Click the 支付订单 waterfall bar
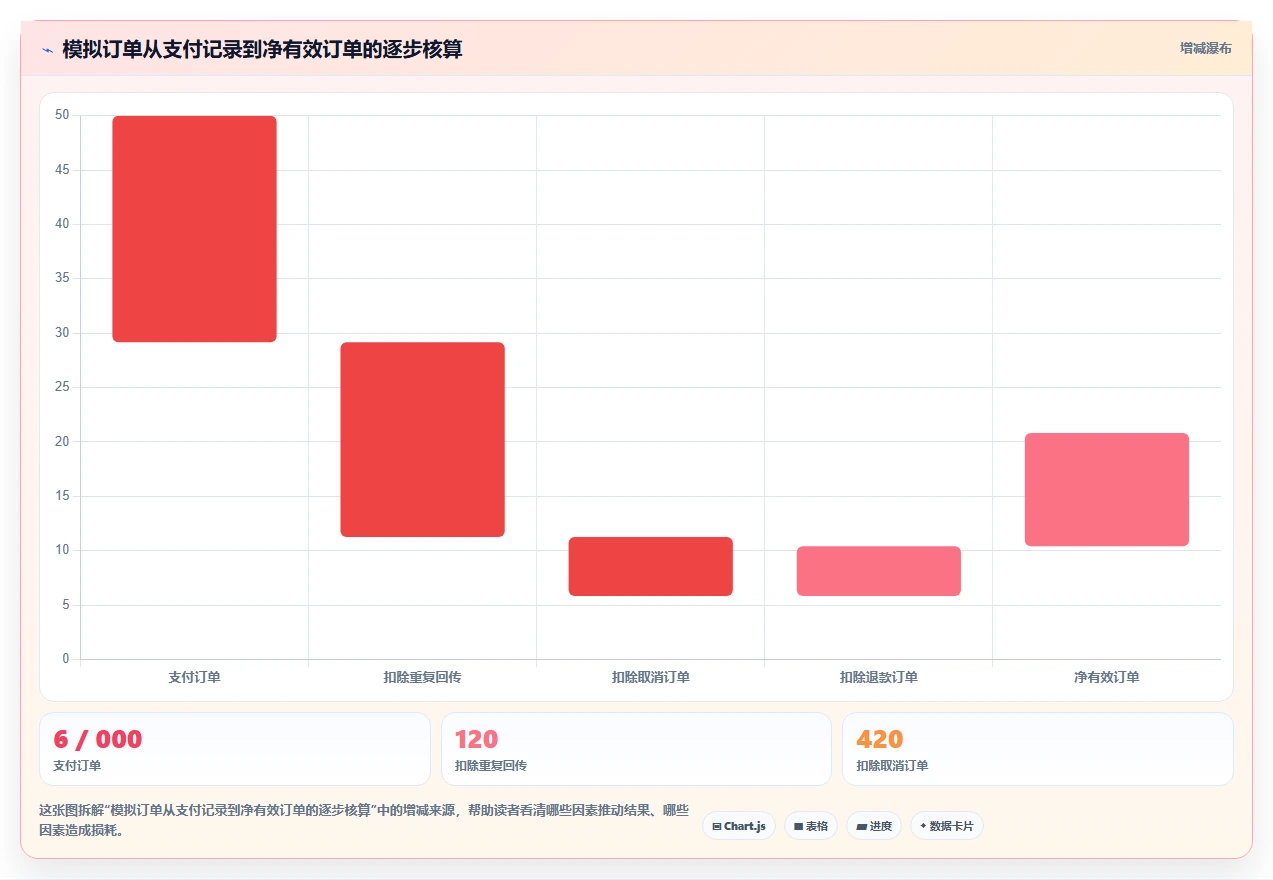The width and height of the screenshot is (1273, 880). (194, 229)
